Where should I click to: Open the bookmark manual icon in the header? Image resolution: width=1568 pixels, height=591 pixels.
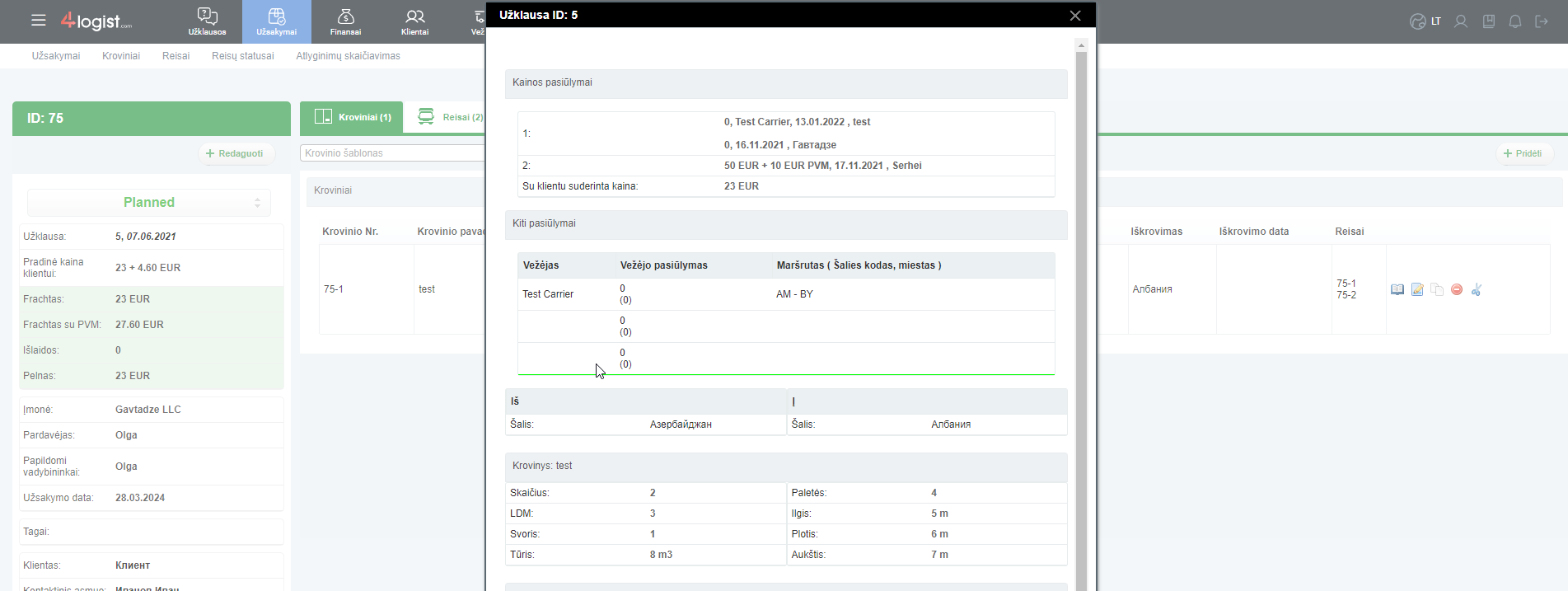pyautogui.click(x=1489, y=21)
